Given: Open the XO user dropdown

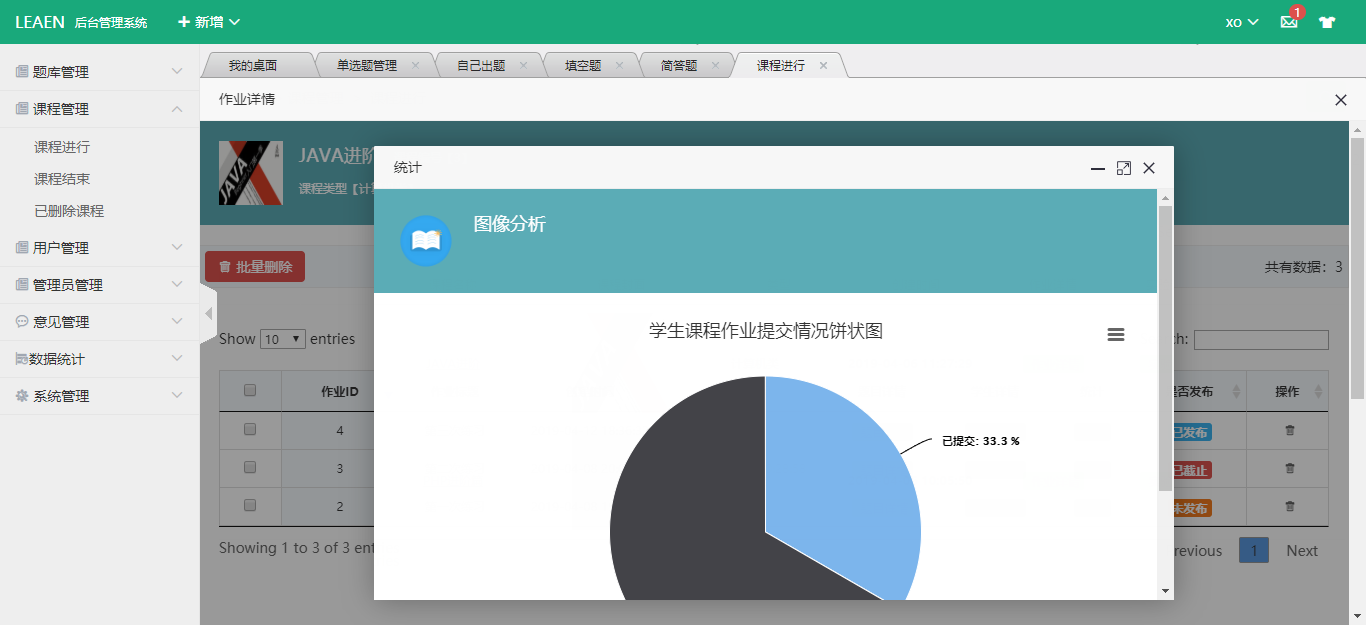Looking at the screenshot, I should click(x=1241, y=22).
